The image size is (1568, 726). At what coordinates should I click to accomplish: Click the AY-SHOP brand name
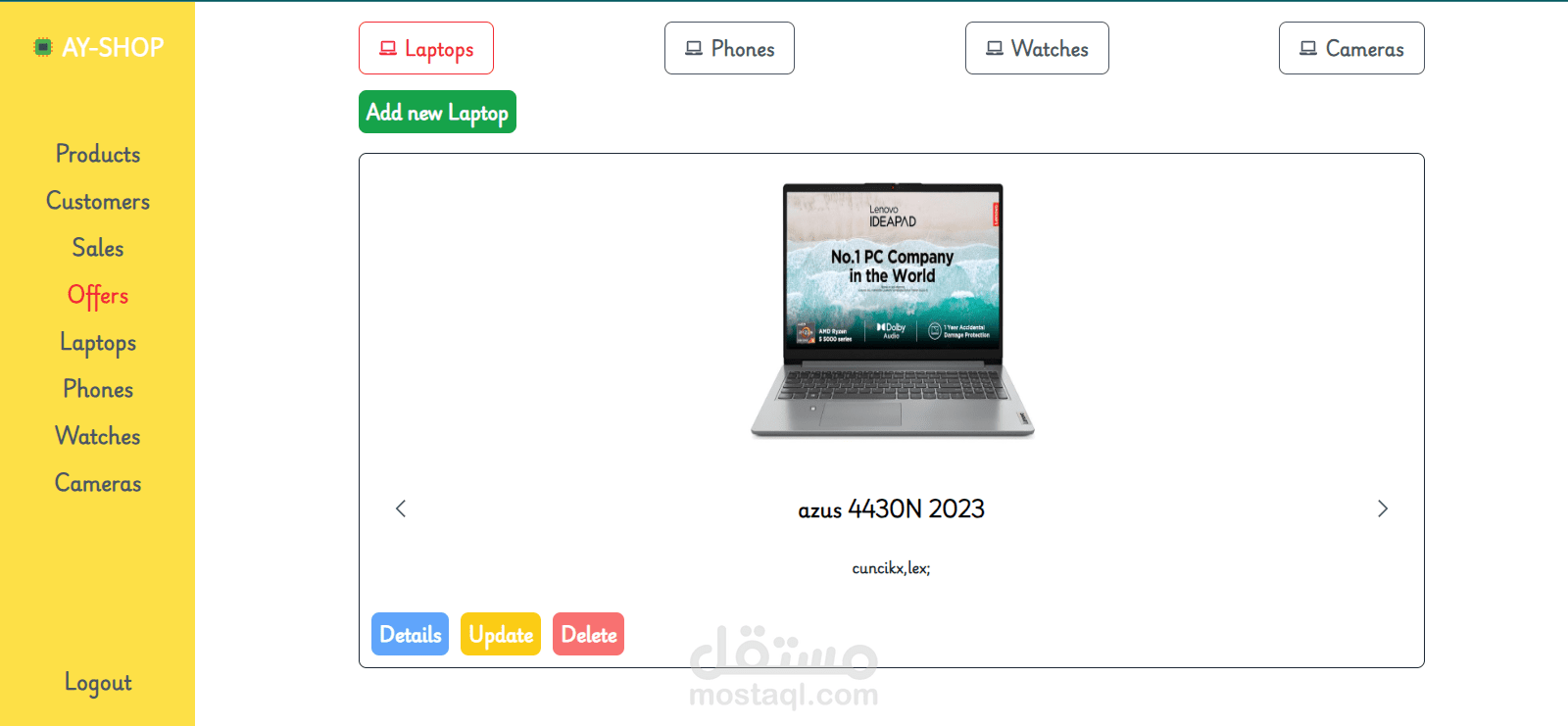pyautogui.click(x=113, y=47)
